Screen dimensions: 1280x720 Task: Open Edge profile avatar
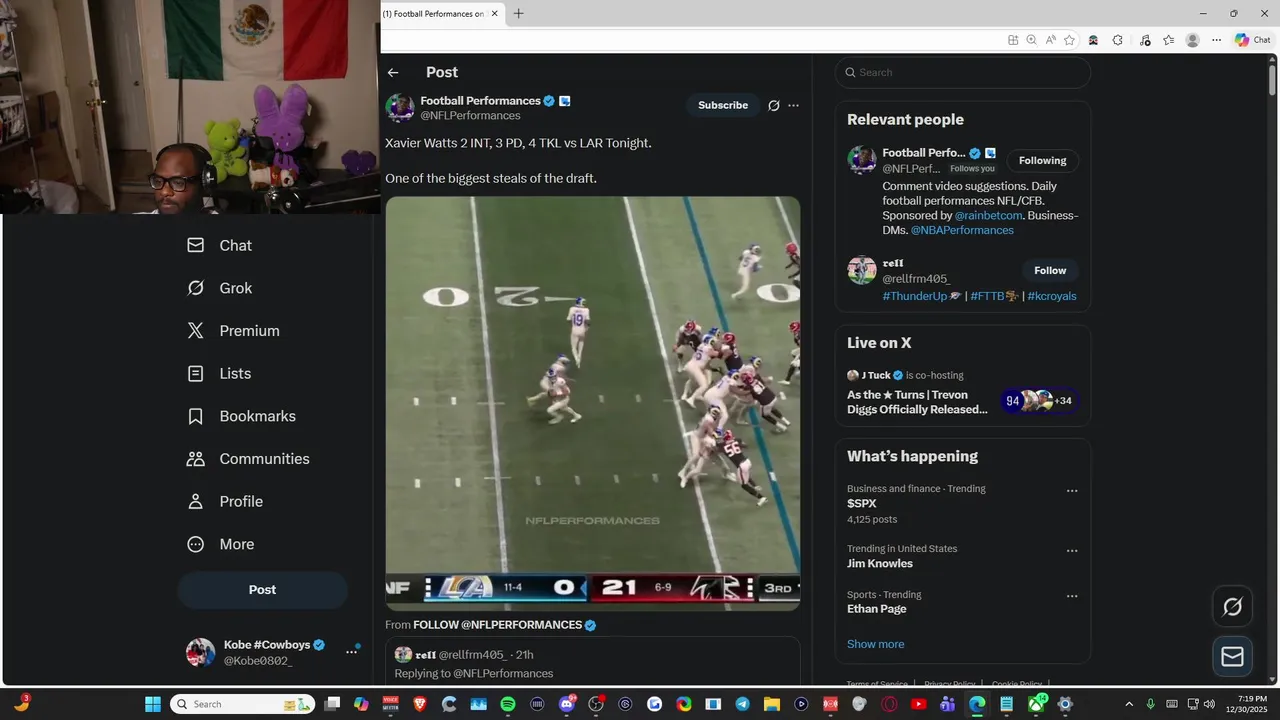pyautogui.click(x=1192, y=40)
